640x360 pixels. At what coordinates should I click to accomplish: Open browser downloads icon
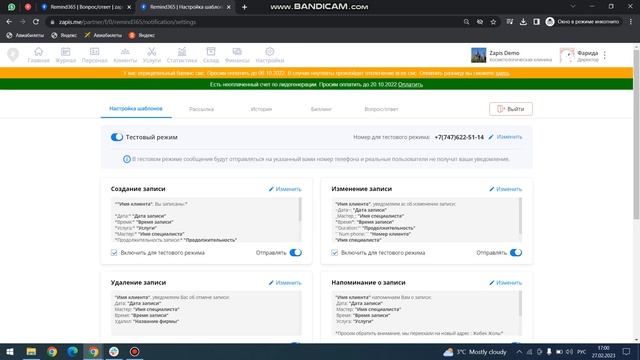click(523, 22)
